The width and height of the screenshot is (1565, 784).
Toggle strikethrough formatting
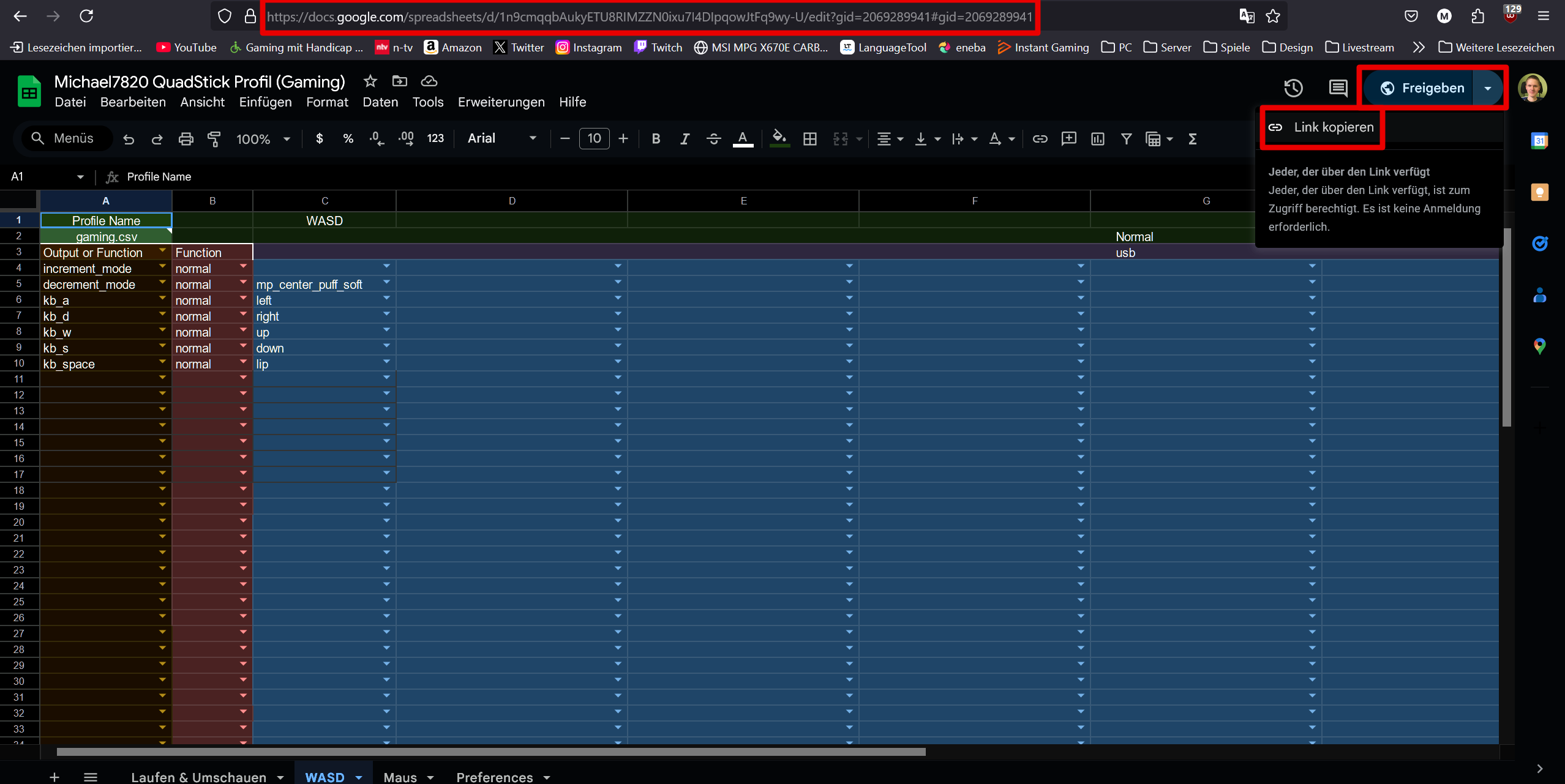coord(713,139)
